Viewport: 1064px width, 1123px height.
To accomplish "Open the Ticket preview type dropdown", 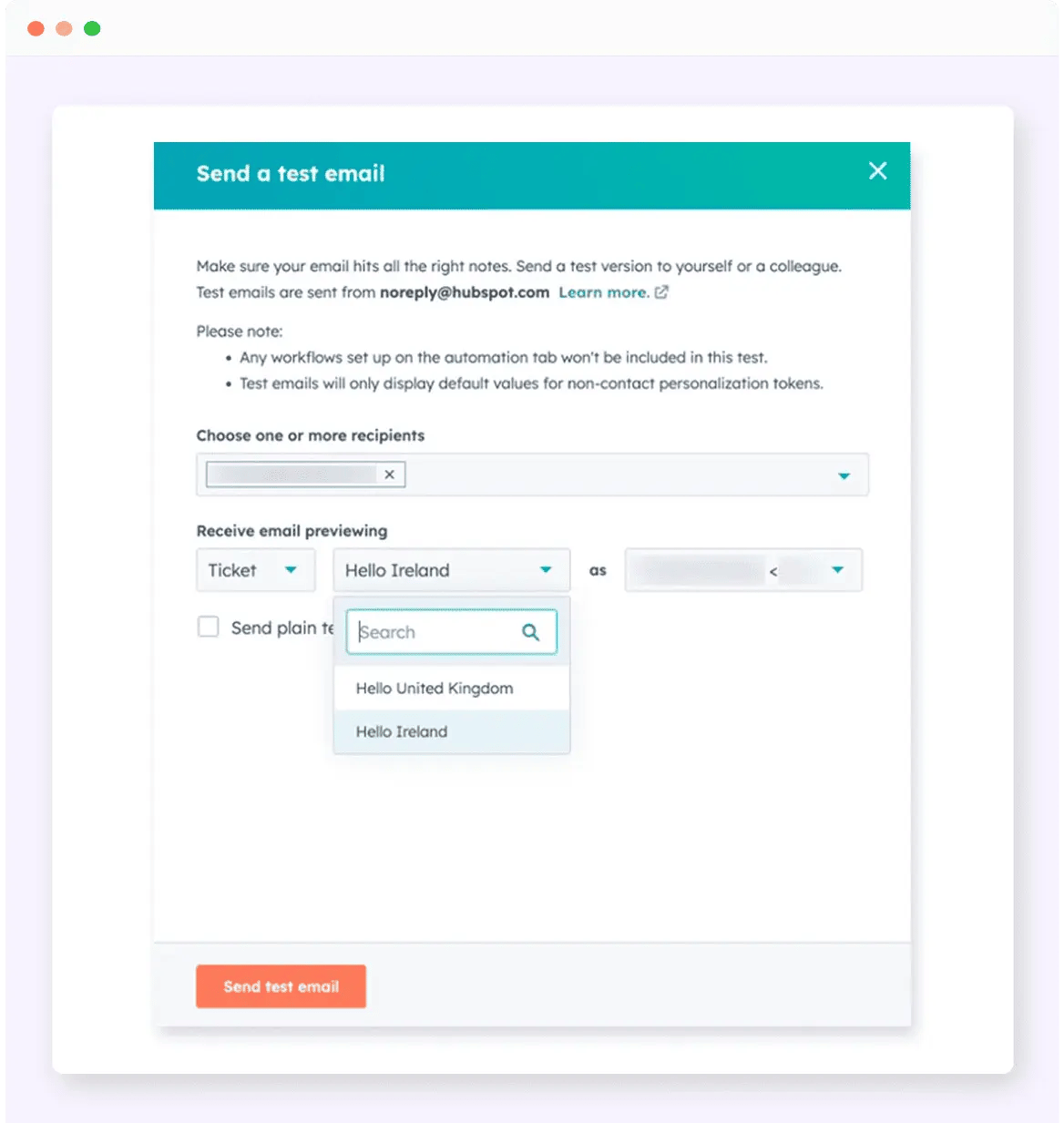I will tap(255, 570).
